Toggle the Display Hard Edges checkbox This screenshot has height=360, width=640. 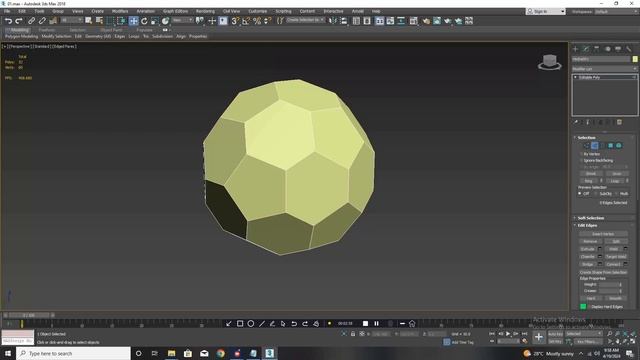pos(589,307)
